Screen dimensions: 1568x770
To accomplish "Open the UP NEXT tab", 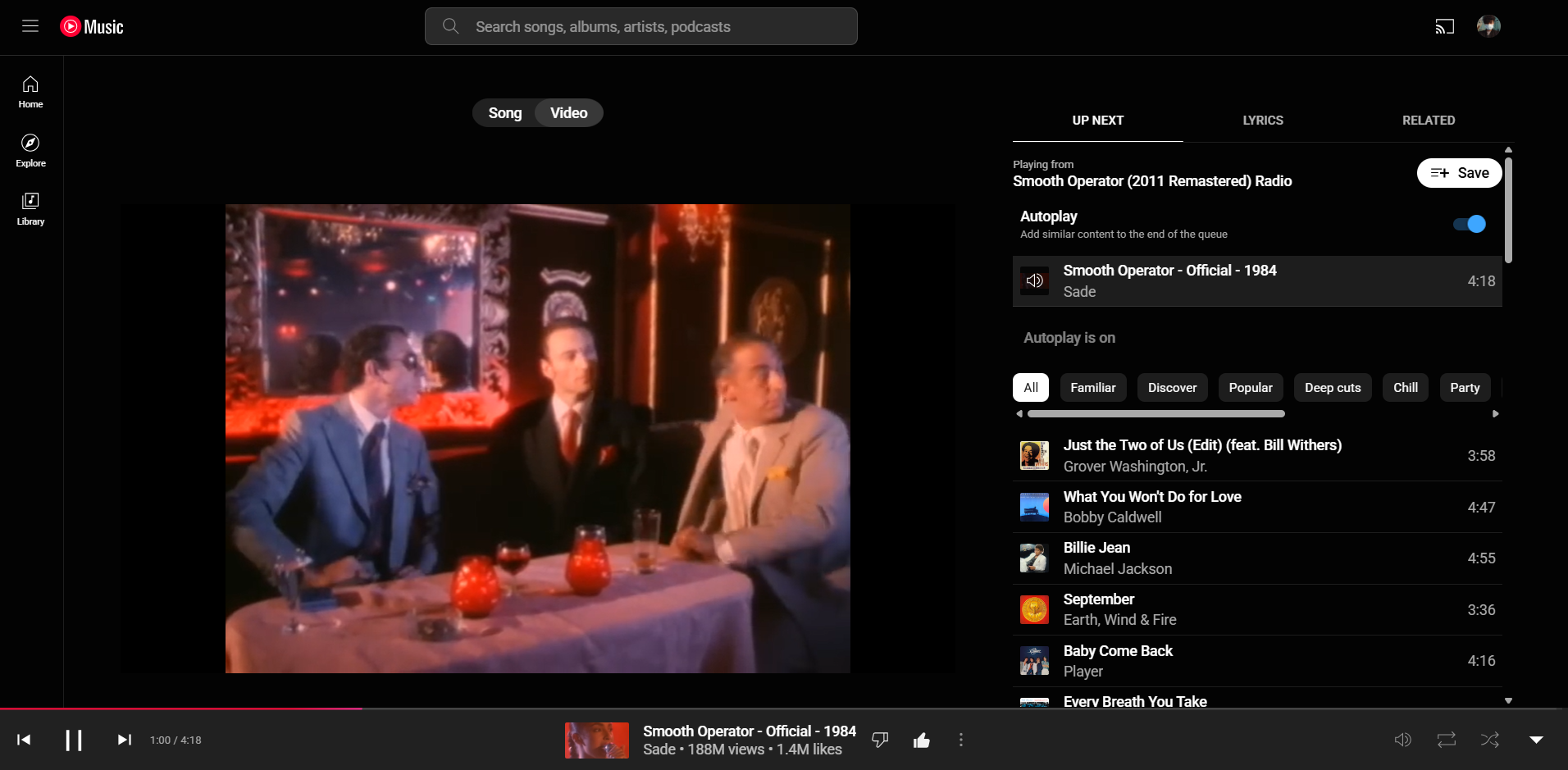I will tap(1097, 121).
